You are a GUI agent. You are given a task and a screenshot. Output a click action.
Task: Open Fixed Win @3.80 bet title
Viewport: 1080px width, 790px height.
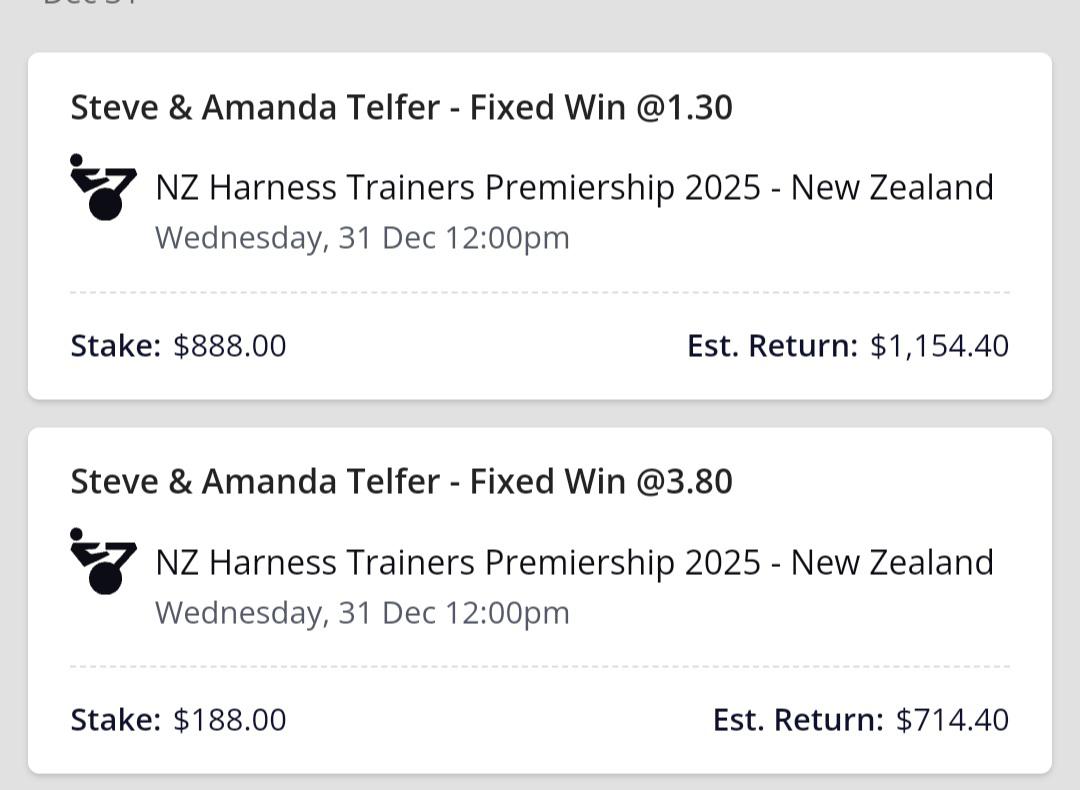(x=401, y=481)
